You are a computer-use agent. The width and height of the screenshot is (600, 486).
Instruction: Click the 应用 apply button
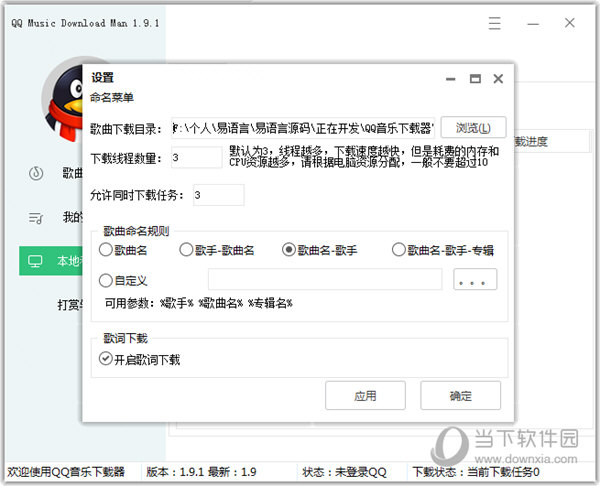[365, 395]
